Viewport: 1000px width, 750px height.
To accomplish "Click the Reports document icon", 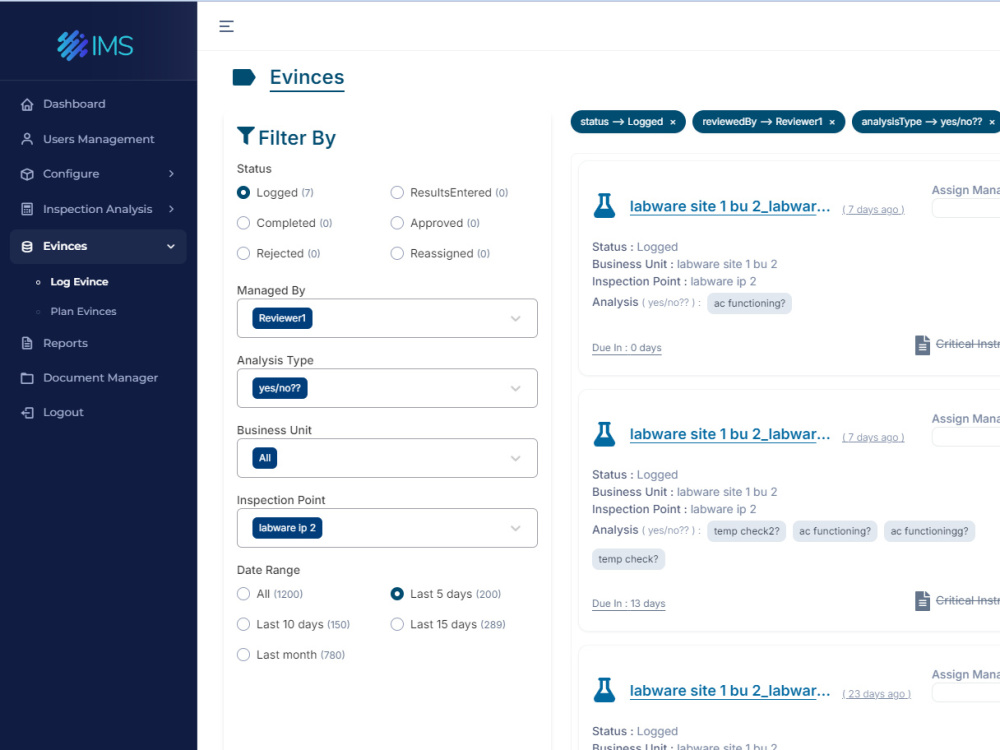I will 27,343.
